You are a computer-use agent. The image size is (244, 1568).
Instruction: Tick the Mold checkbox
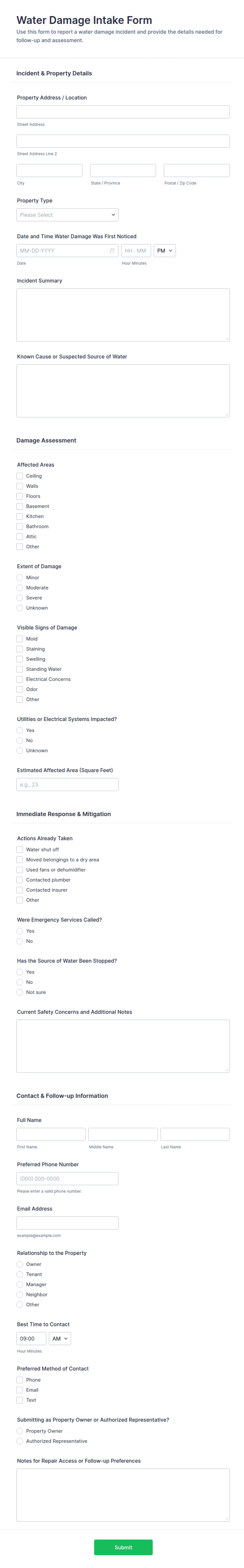tap(19, 639)
